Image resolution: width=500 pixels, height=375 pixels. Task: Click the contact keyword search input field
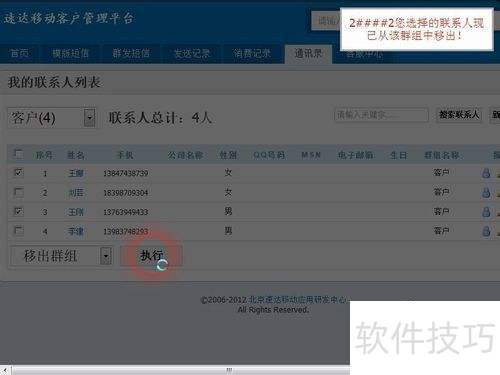click(381, 115)
